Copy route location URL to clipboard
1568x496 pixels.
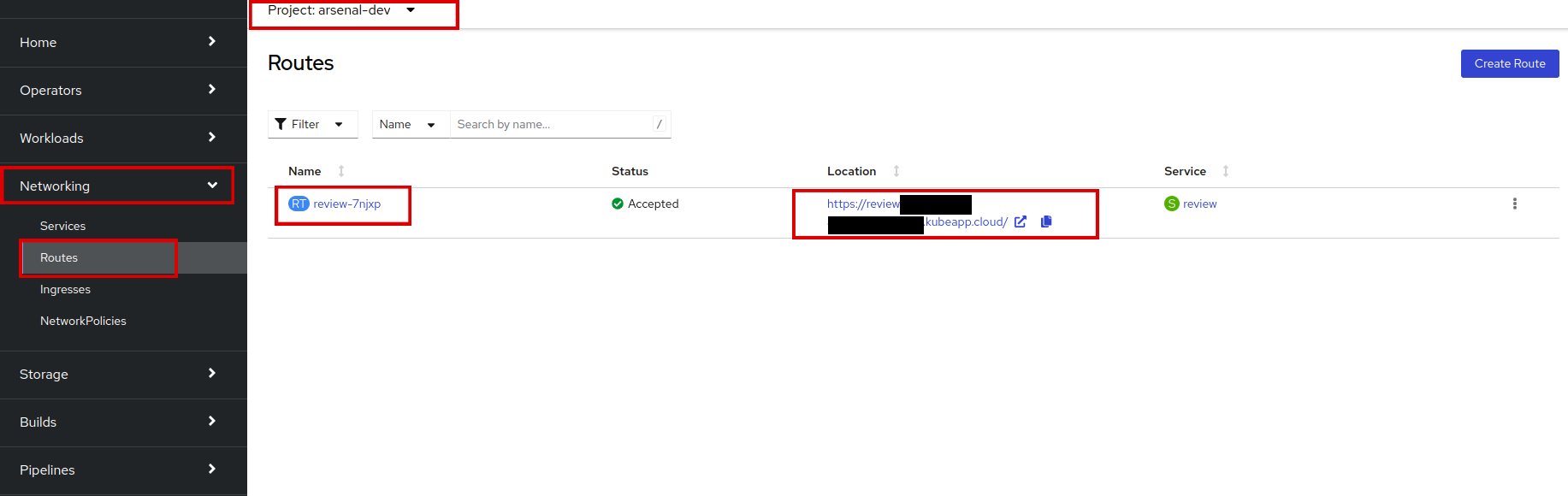tap(1046, 221)
